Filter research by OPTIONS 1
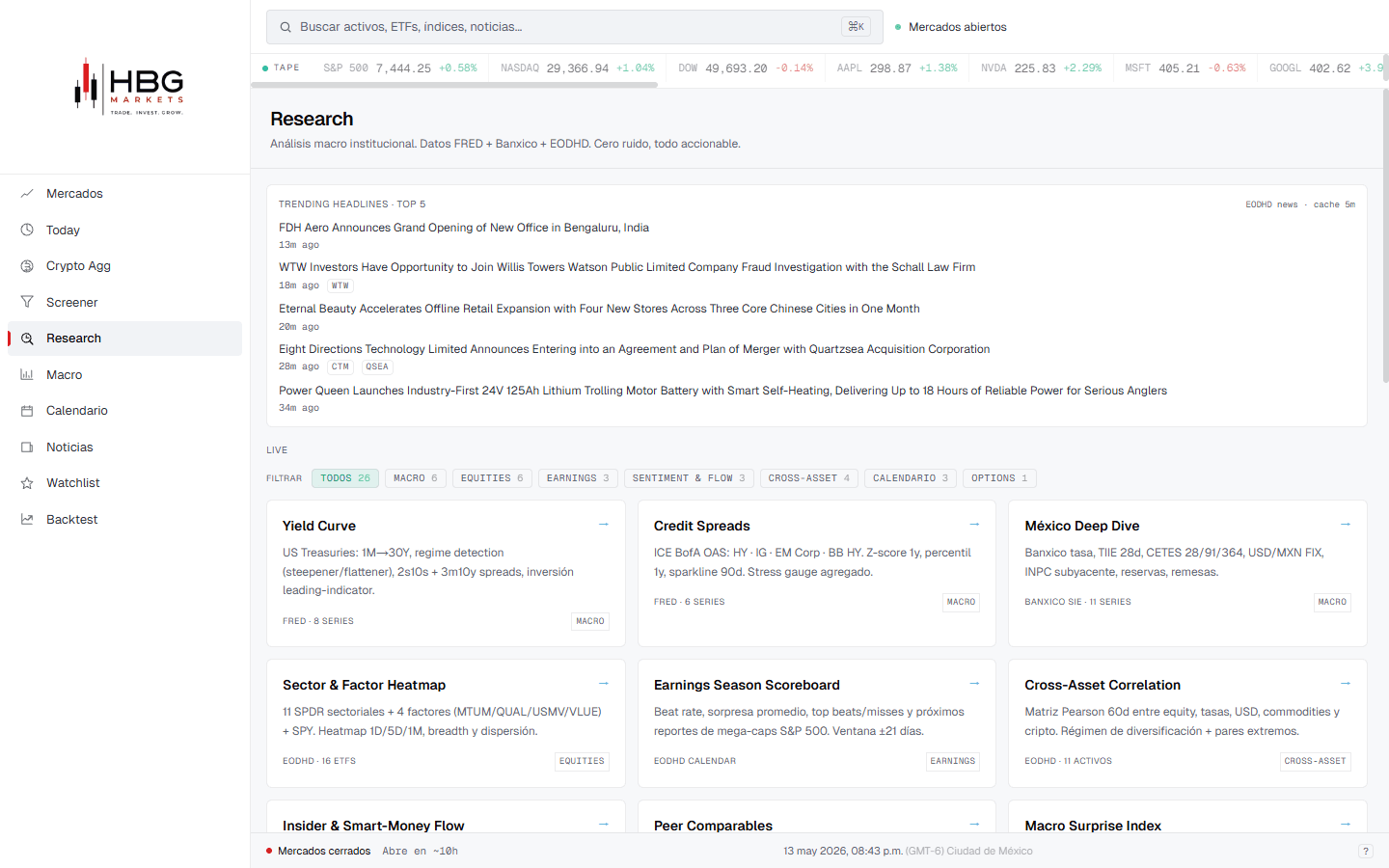 [x=999, y=478]
